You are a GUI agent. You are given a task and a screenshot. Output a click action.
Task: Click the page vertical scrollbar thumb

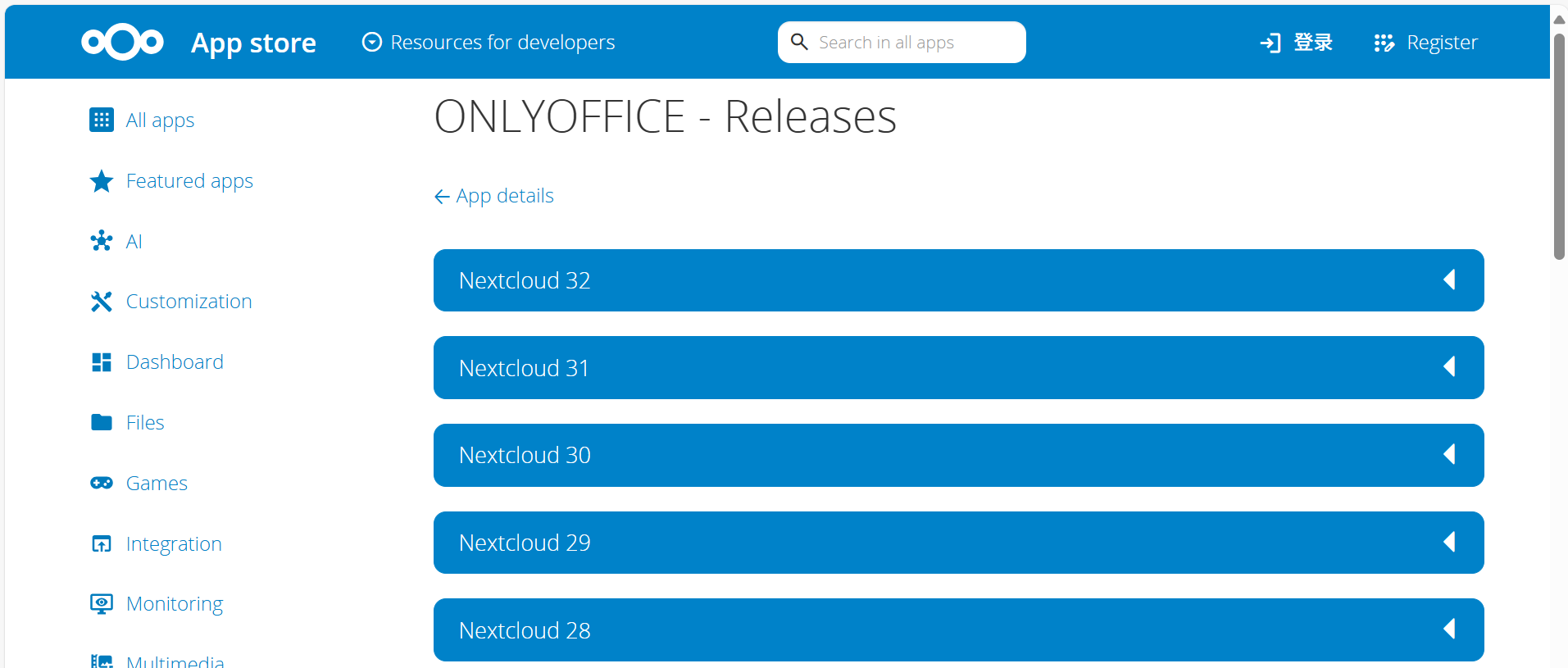[x=1559, y=148]
